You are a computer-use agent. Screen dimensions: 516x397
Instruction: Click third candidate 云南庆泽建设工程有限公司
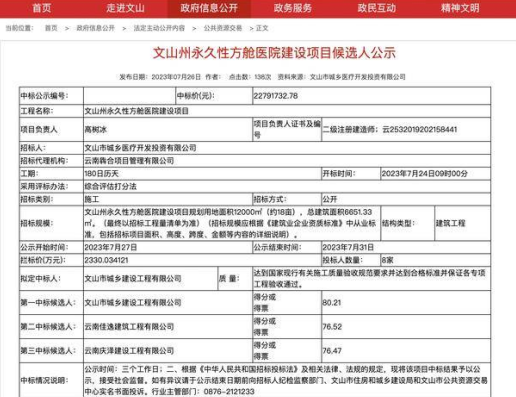pos(129,351)
